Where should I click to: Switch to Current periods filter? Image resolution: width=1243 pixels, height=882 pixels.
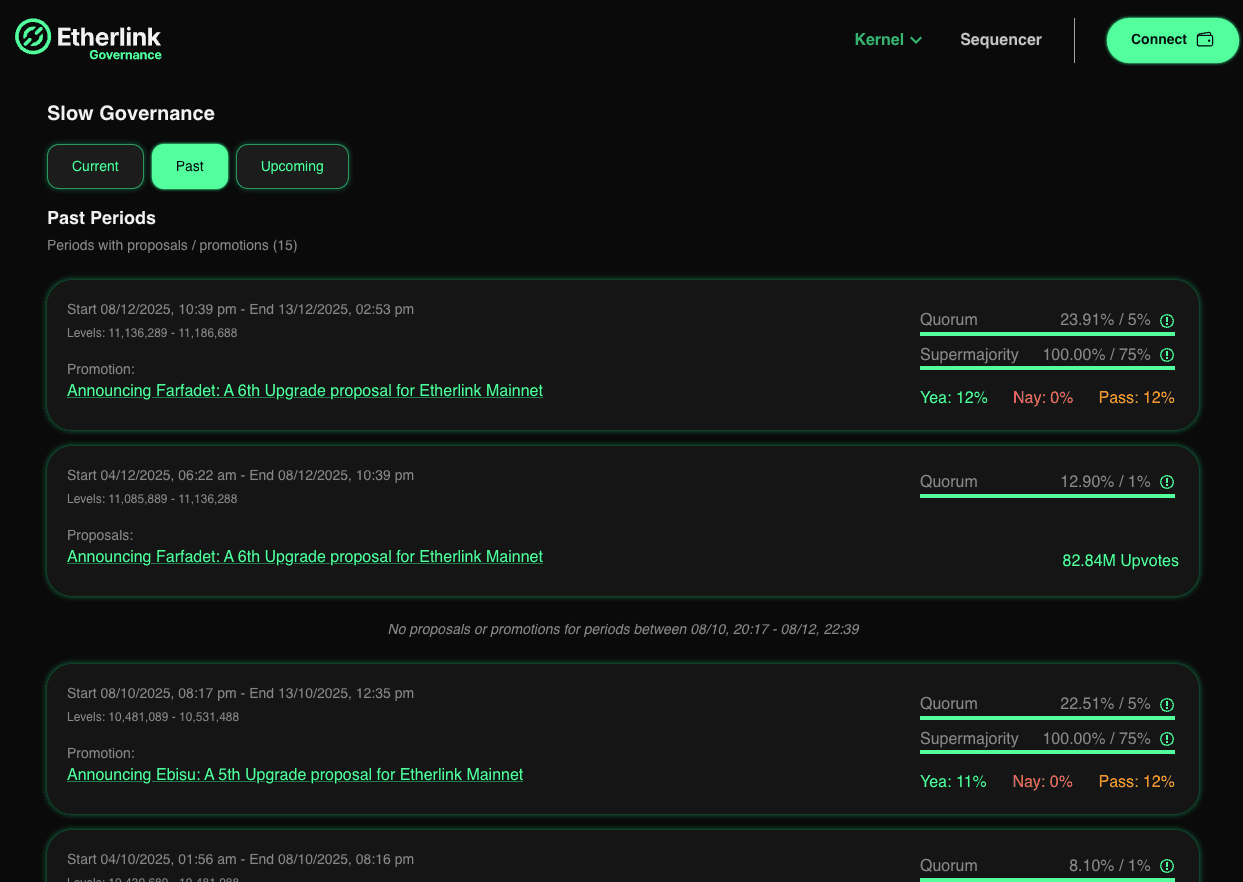tap(95, 166)
